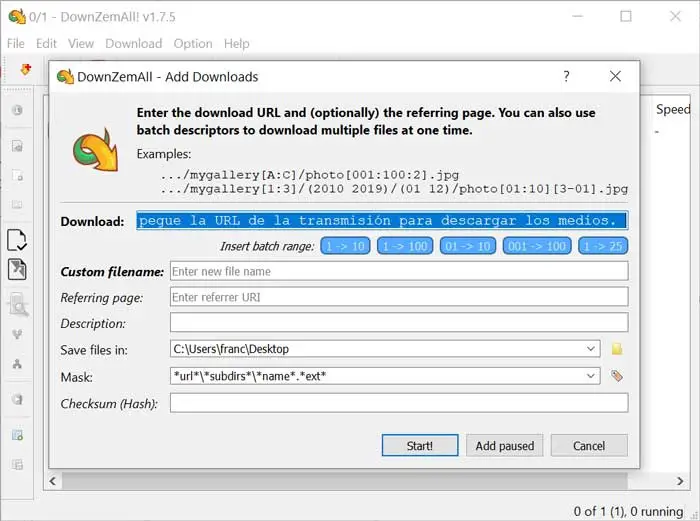Click the add download toolbar icon with red plus
700x521 pixels.
click(26, 70)
